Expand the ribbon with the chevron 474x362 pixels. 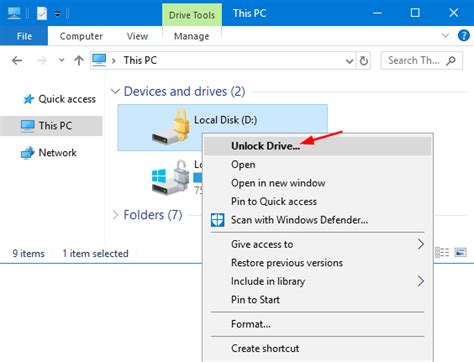445,35
